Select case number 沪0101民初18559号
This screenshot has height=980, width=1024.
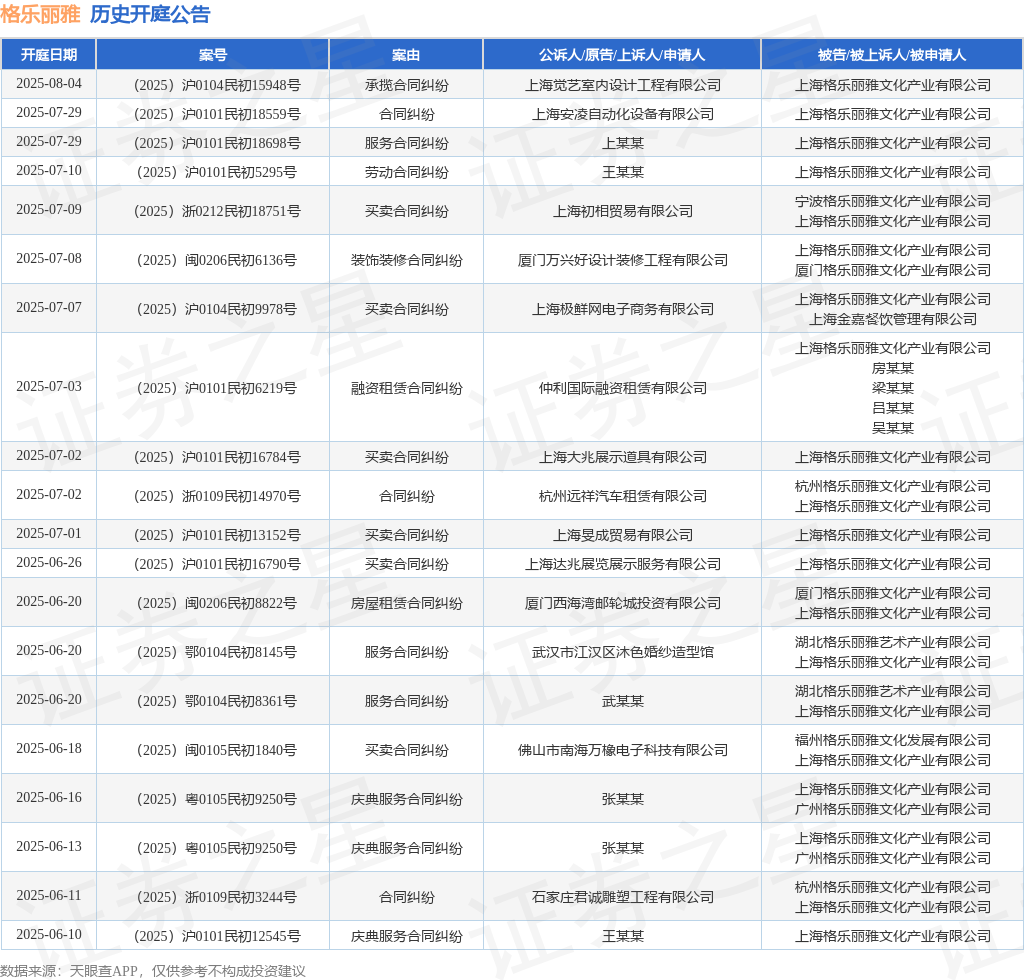pos(217,114)
